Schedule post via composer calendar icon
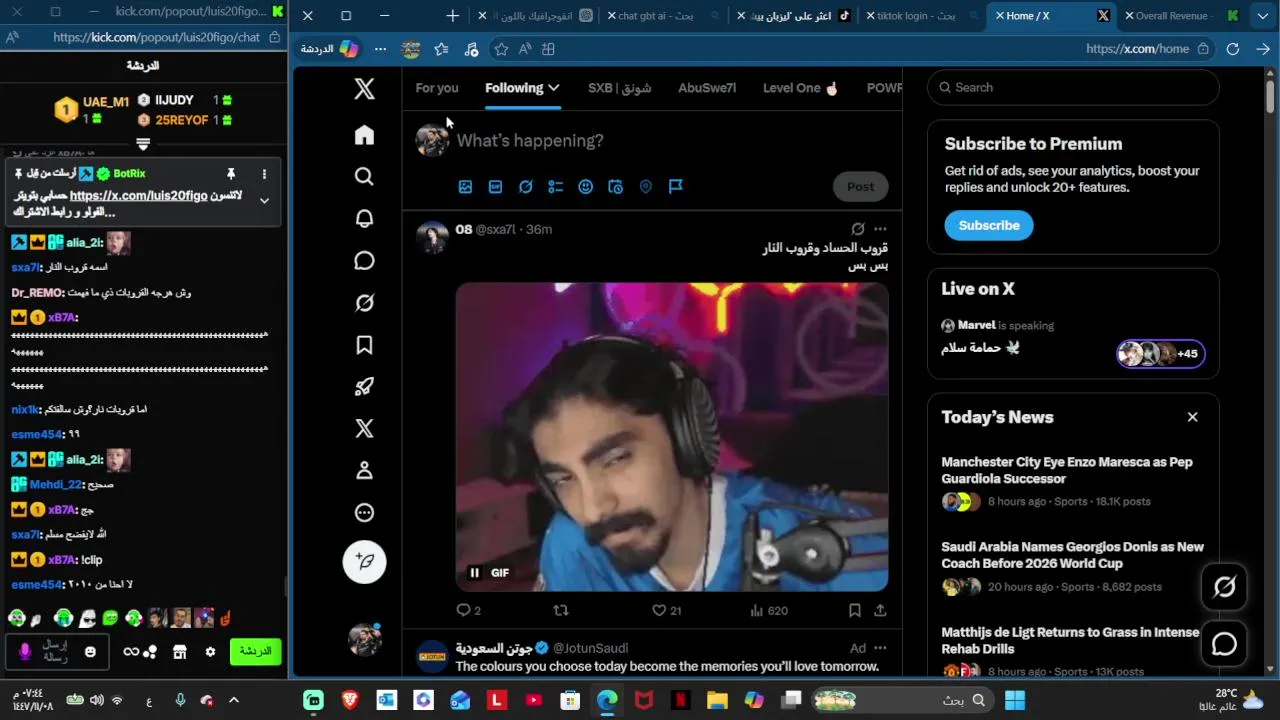The height and width of the screenshot is (720, 1280). [x=615, y=187]
